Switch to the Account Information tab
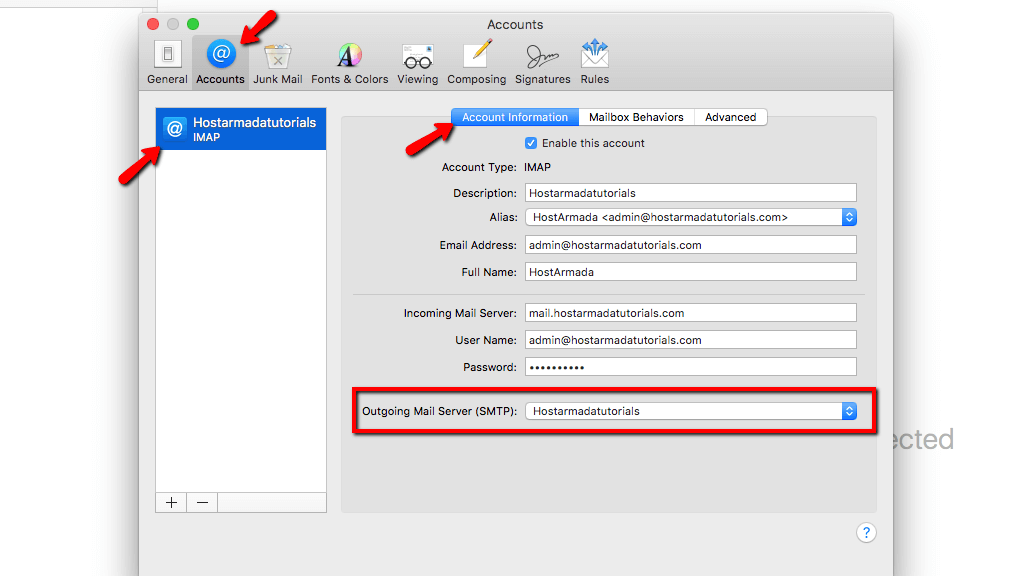 coord(515,117)
